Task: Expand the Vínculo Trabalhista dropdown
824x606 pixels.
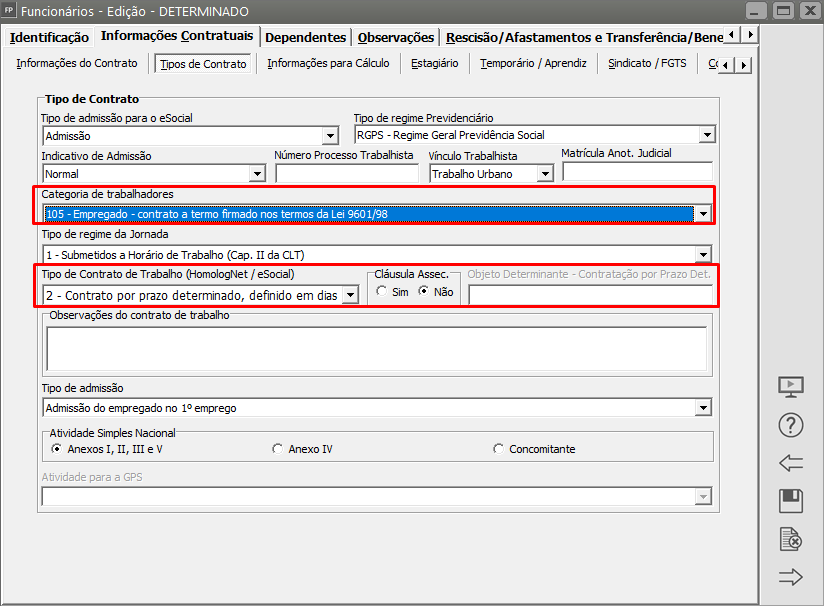Action: point(545,174)
